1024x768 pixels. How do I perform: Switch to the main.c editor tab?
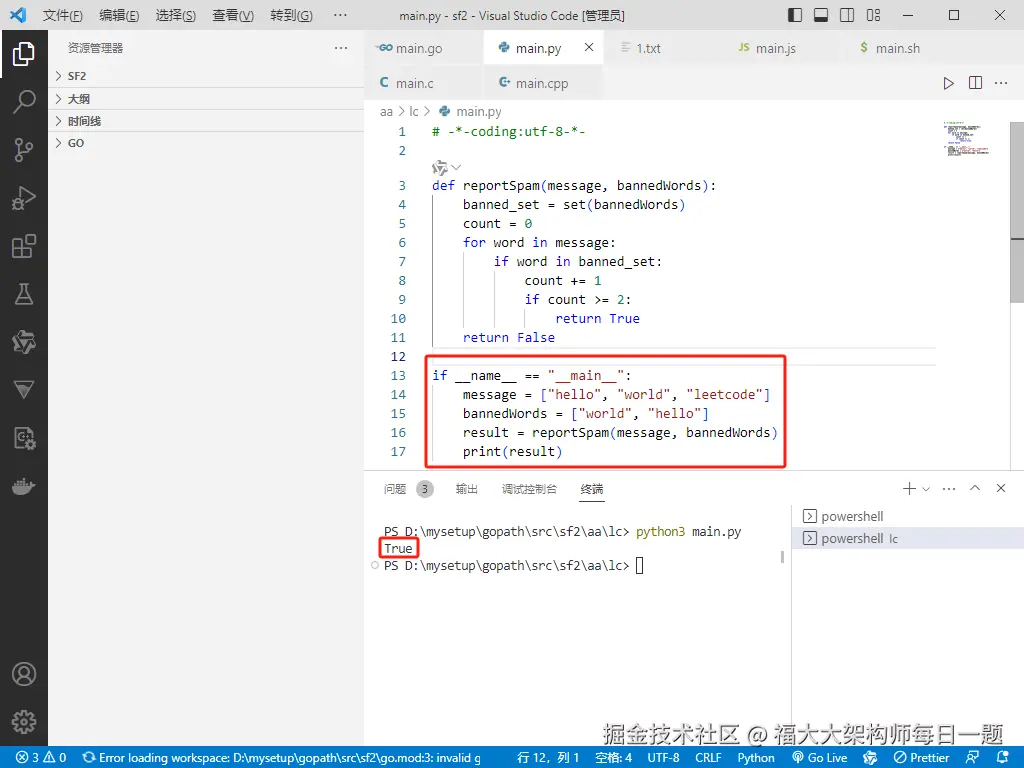coord(423,83)
